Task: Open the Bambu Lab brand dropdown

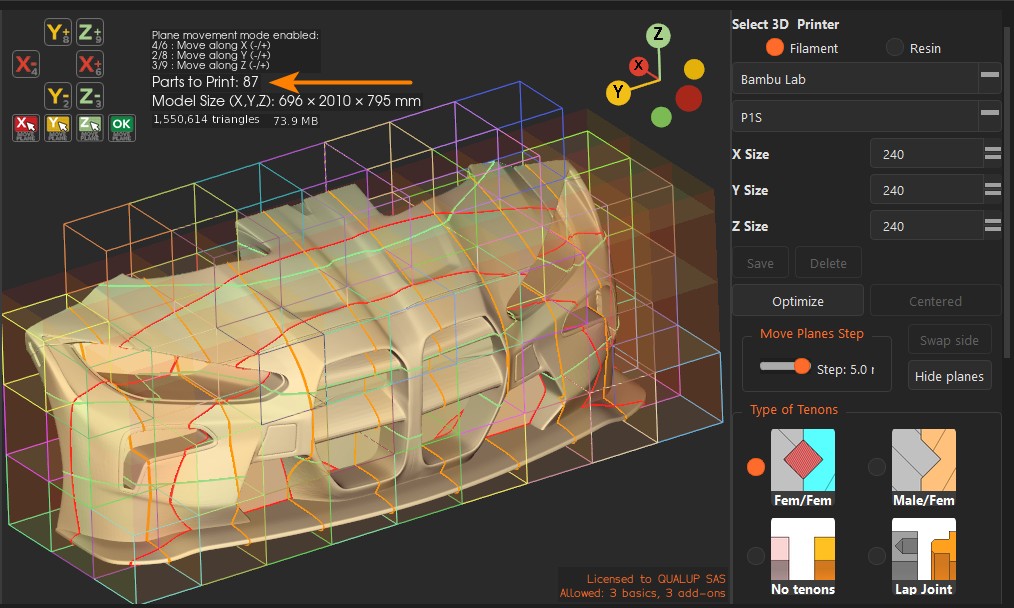Action: (867, 79)
